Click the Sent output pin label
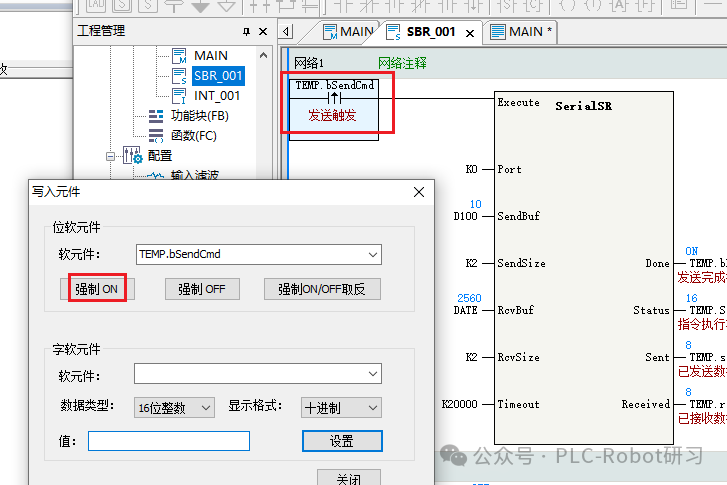 pos(657,357)
